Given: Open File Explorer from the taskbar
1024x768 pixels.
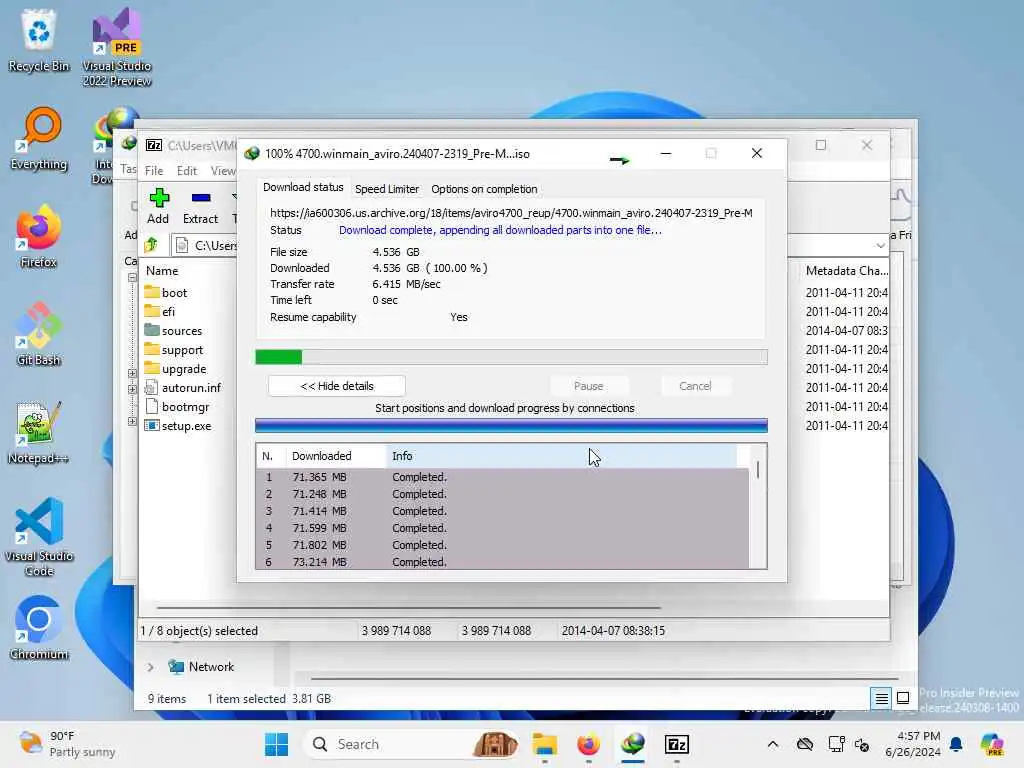Looking at the screenshot, I should click(545, 744).
